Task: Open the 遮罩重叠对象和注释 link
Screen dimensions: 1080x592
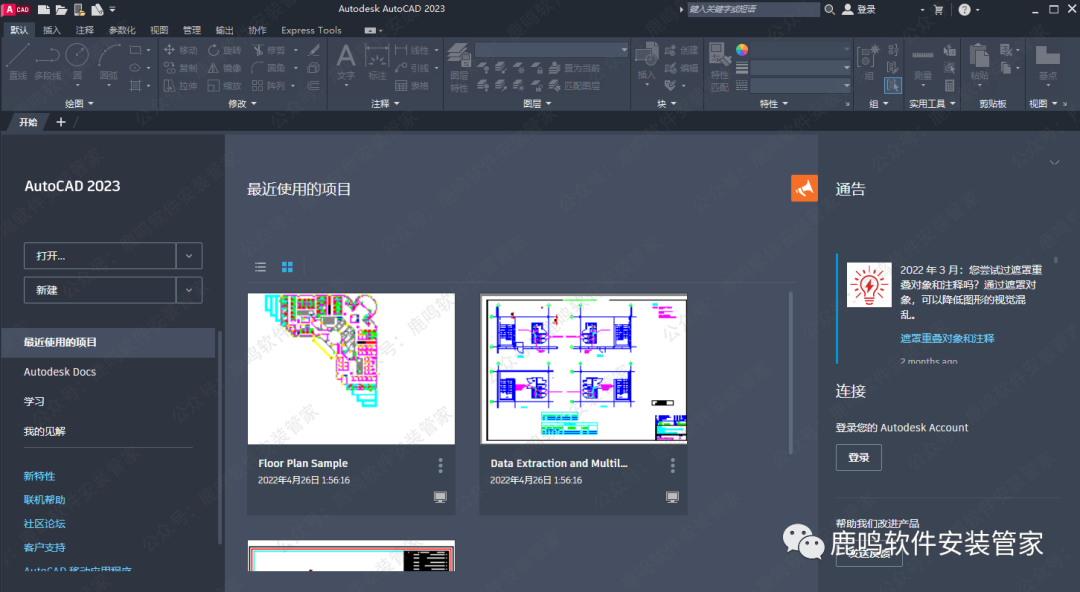Action: coord(947,338)
